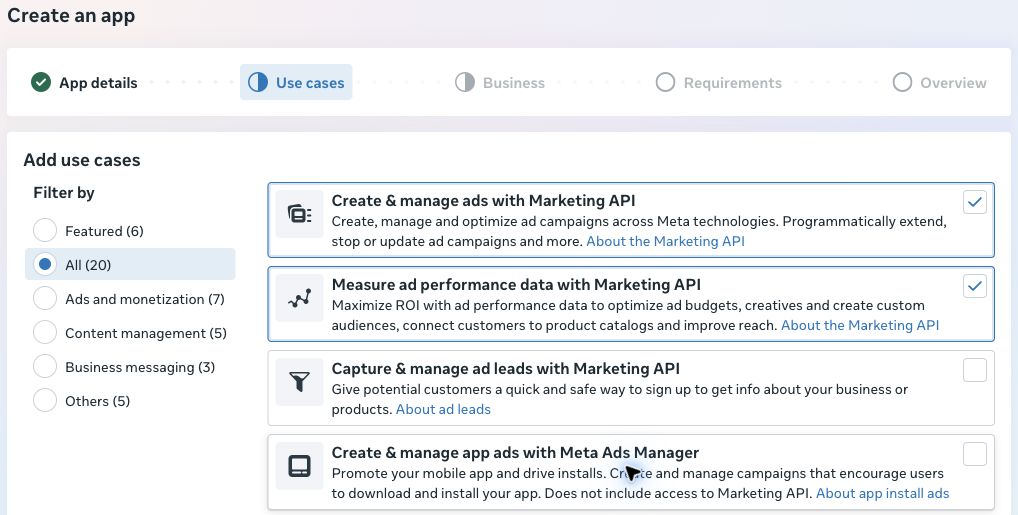
Task: Click Create & manage app ads with Meta Ads Manager title
Action: click(x=515, y=452)
